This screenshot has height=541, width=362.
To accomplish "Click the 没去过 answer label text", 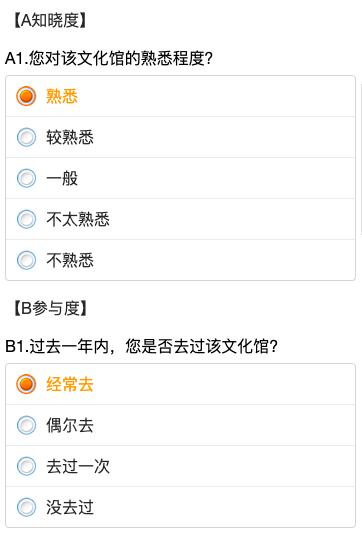I will pyautogui.click(x=70, y=507).
